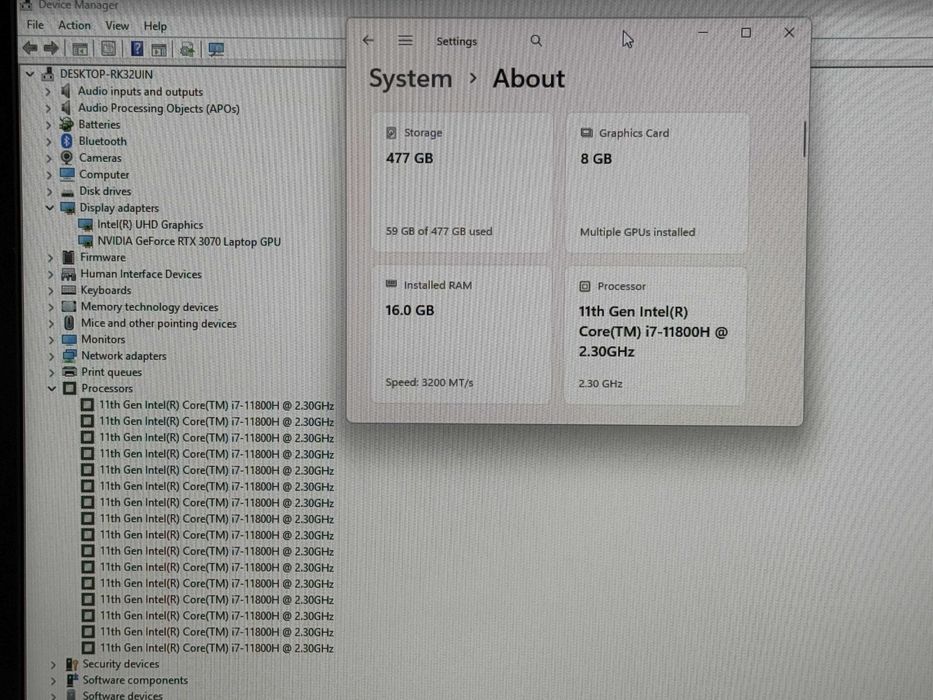Click the Batteries category icon
933x700 pixels.
point(67,124)
